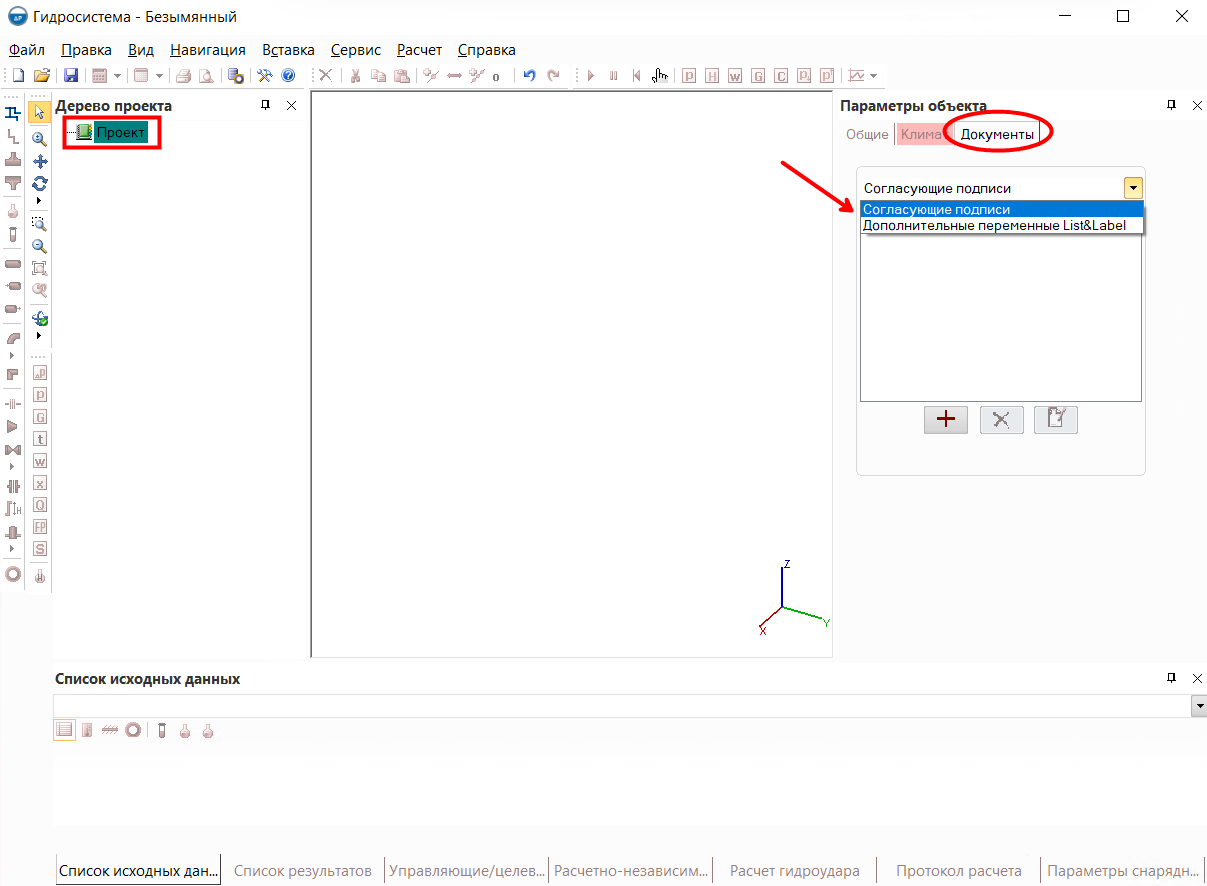
Task: Activate the Pan move tool with four arrows
Action: coord(40,161)
